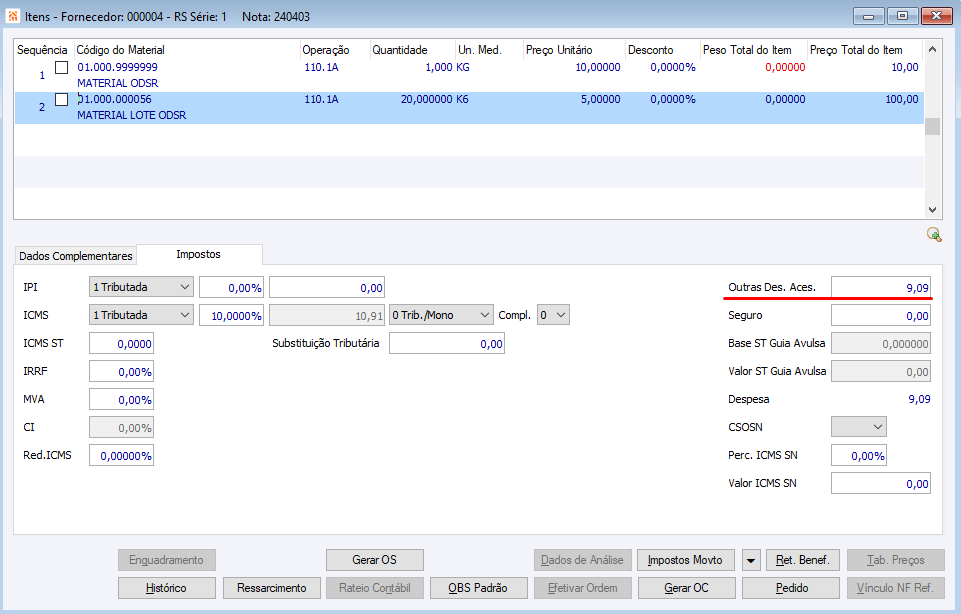Click the Ret. Benef. button

click(803, 560)
